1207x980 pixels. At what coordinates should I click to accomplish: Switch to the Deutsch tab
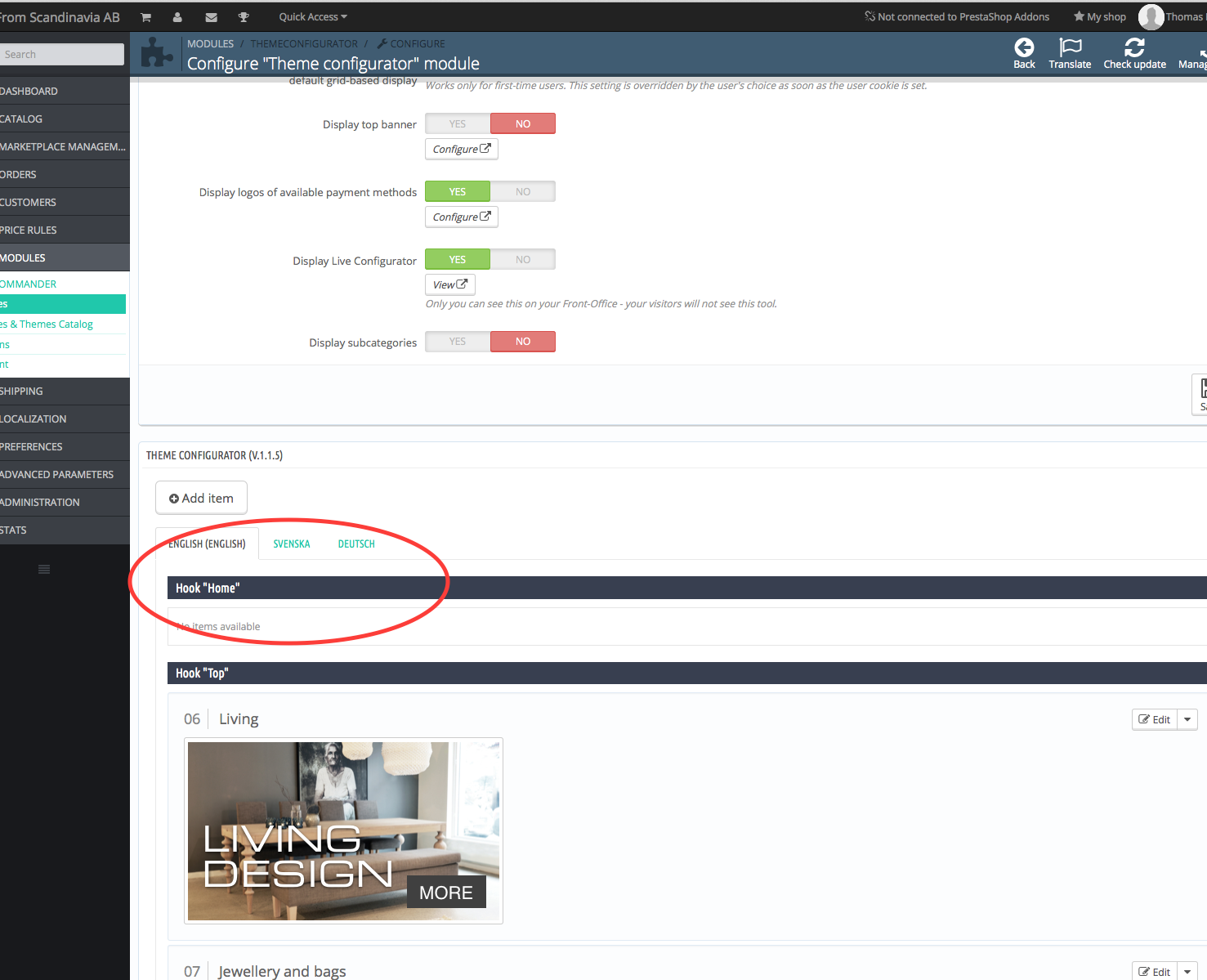click(356, 544)
